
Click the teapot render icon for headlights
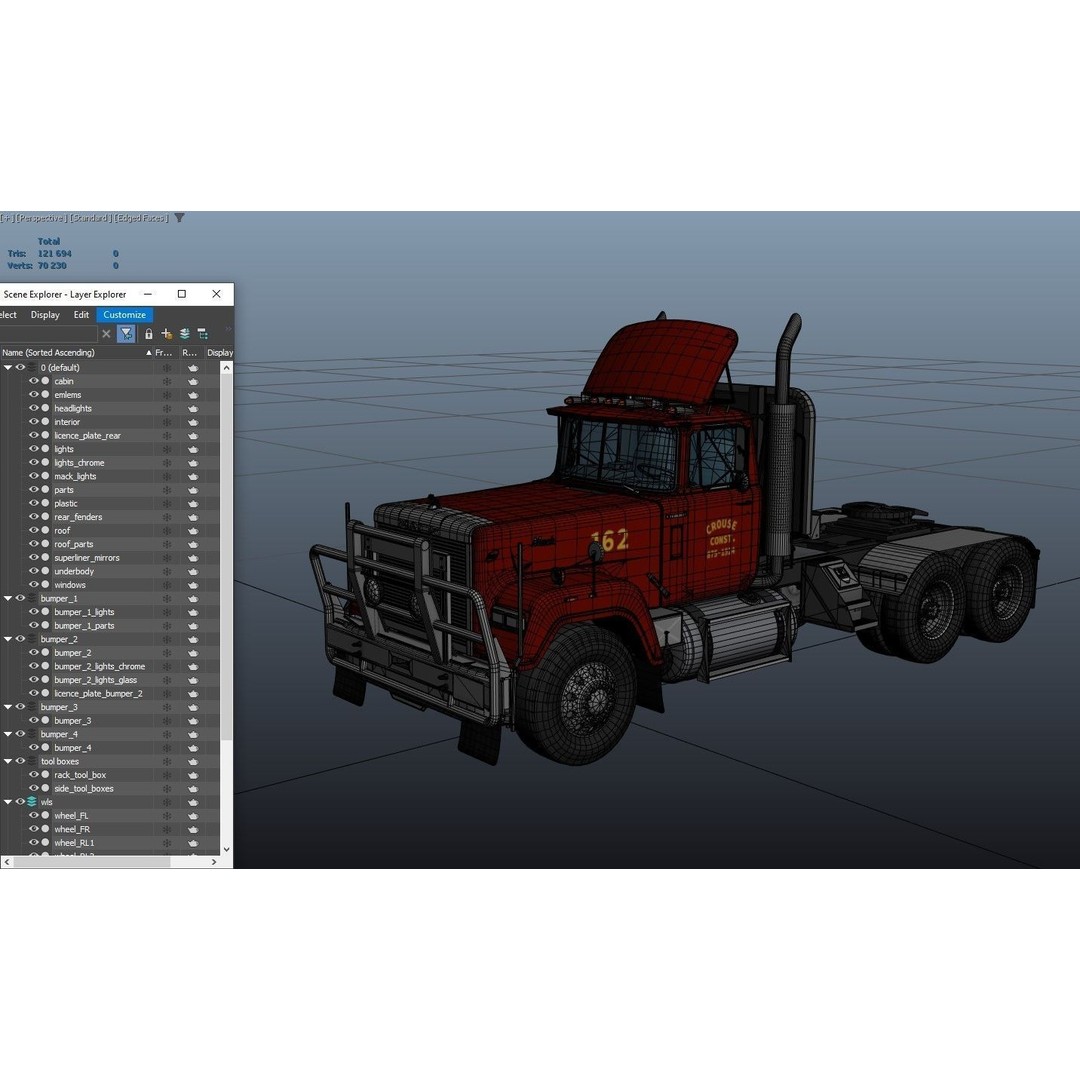tap(193, 408)
